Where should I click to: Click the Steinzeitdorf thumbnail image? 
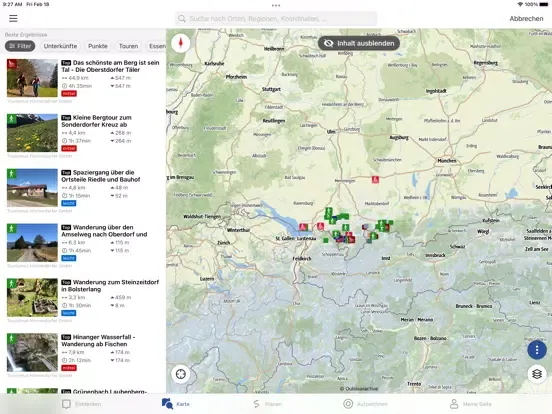[32, 298]
